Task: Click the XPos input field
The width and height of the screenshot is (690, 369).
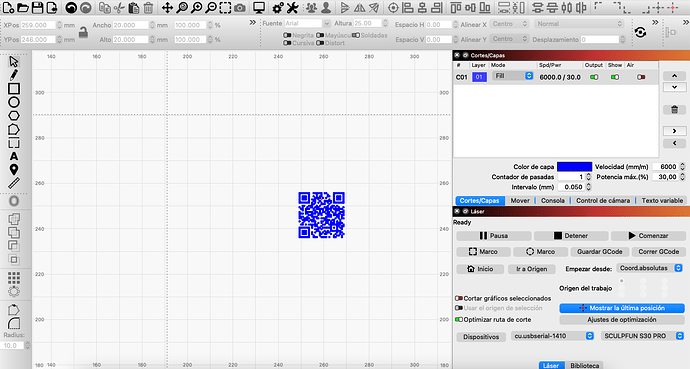Action: 38,26
